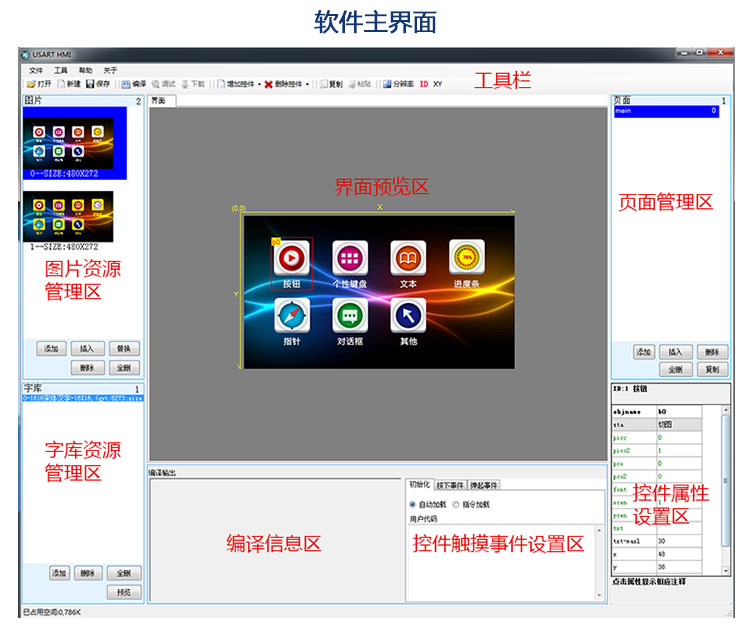This screenshot has height=630, width=750.
Task: Click the 编译 (Compile) toolbar icon
Action: coord(126,84)
